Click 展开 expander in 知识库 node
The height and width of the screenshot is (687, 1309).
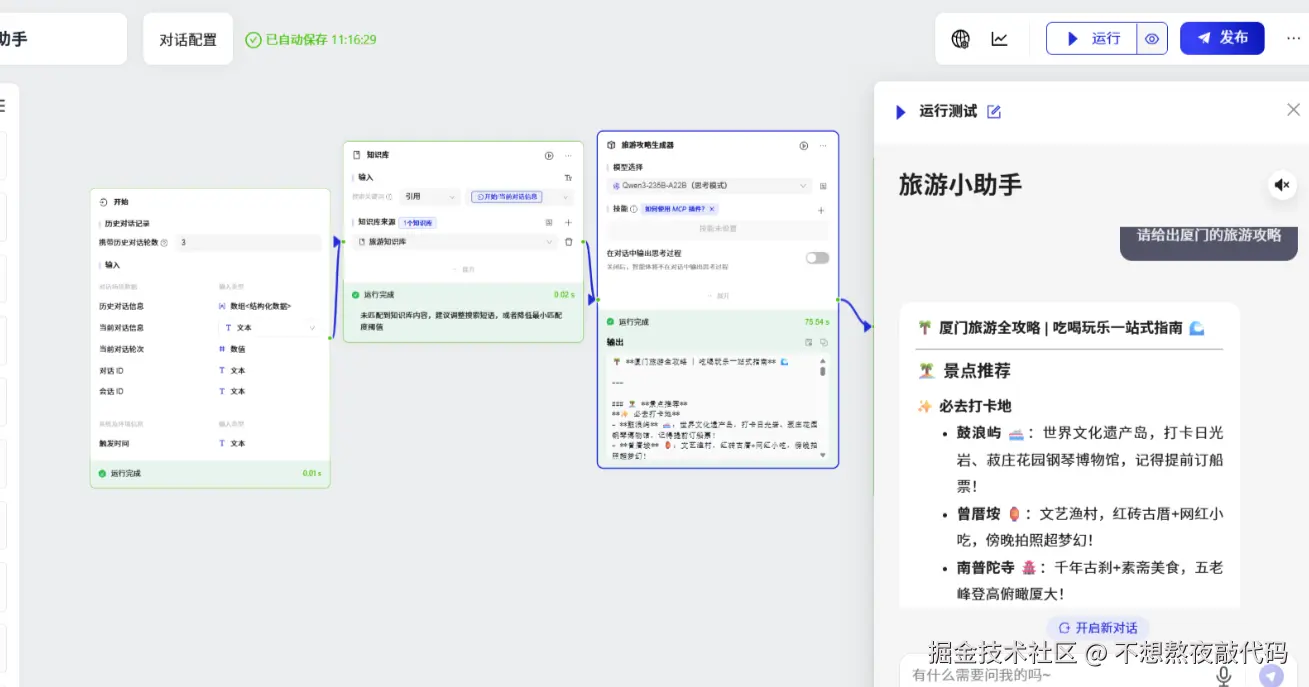click(x=463, y=269)
